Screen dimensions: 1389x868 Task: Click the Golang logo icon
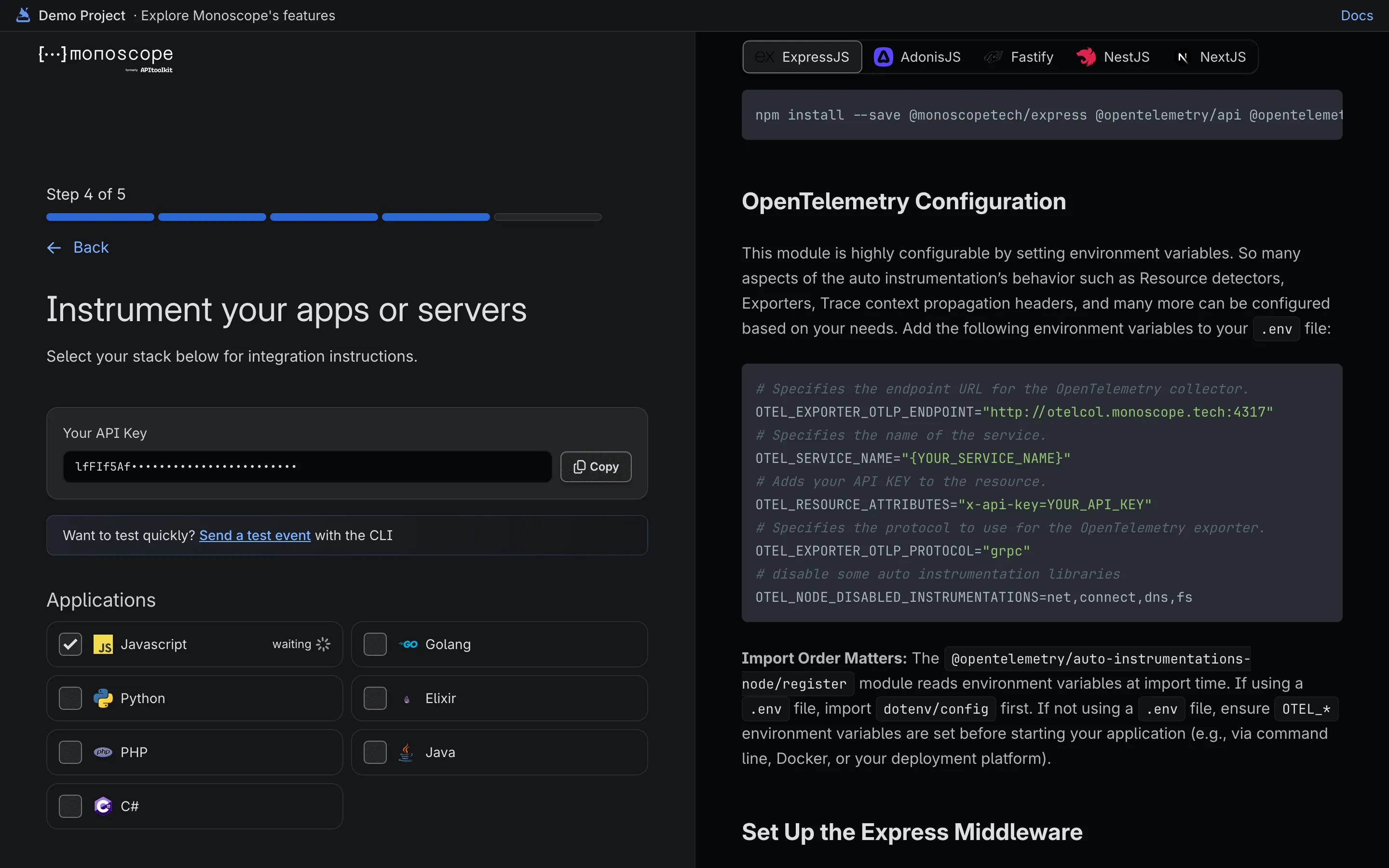(408, 644)
